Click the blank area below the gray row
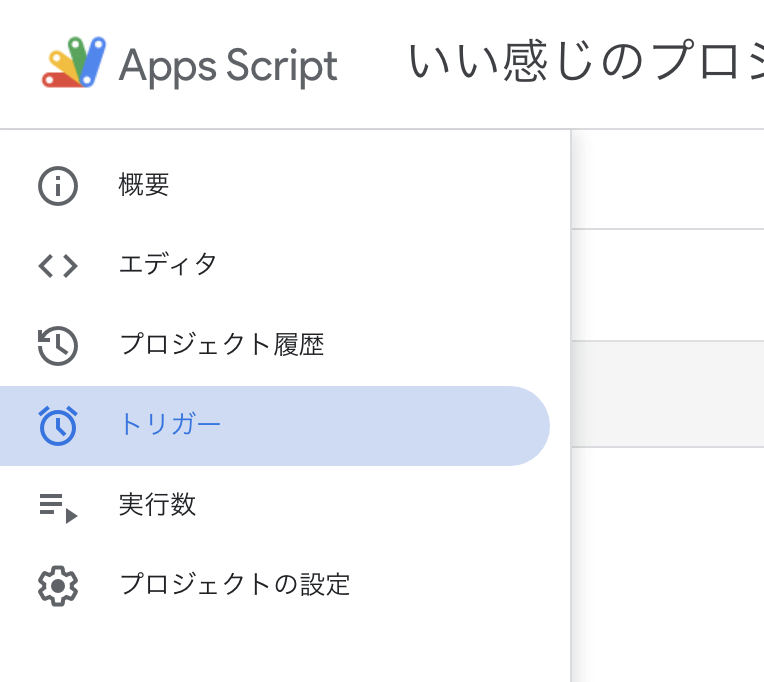 tap(667, 560)
